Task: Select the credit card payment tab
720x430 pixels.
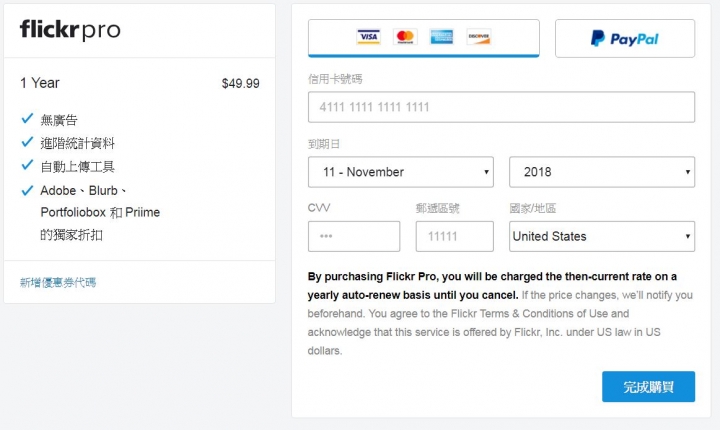Action: [x=424, y=38]
